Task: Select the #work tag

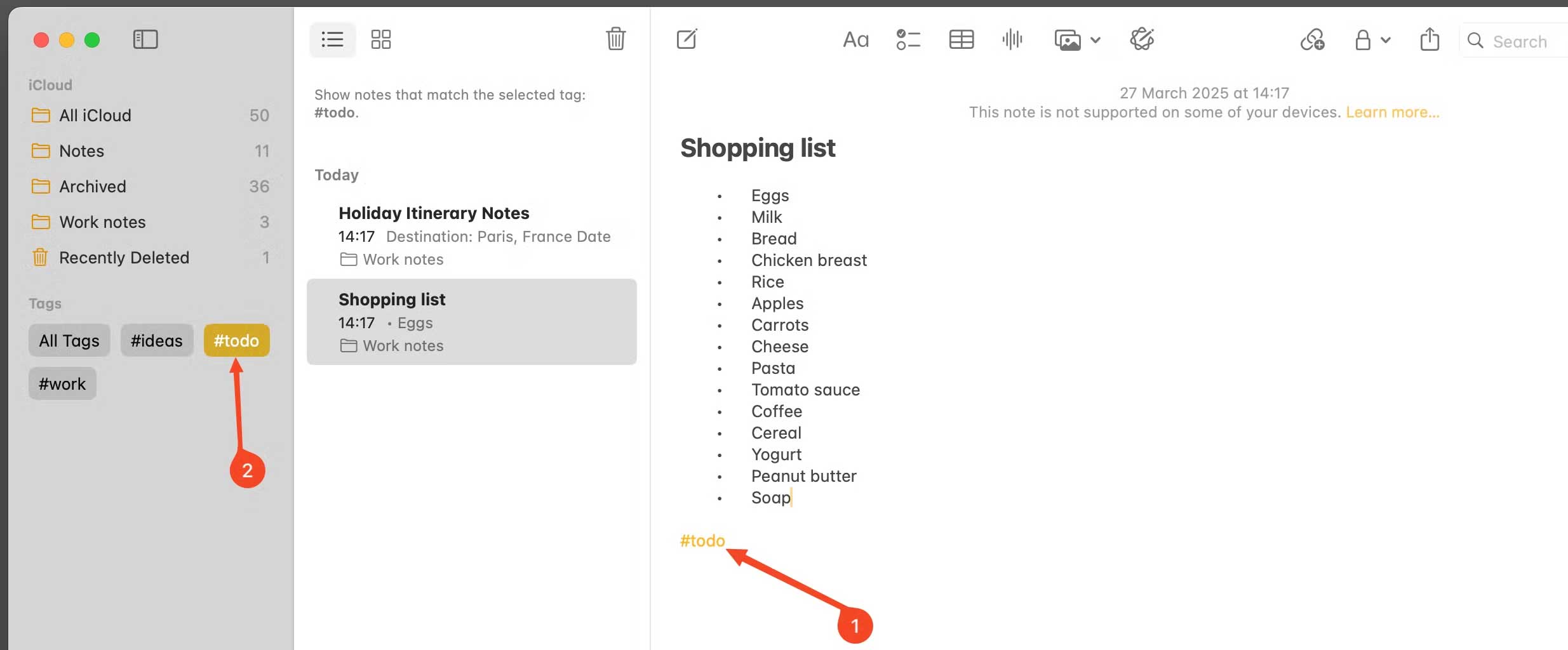Action: tap(62, 383)
